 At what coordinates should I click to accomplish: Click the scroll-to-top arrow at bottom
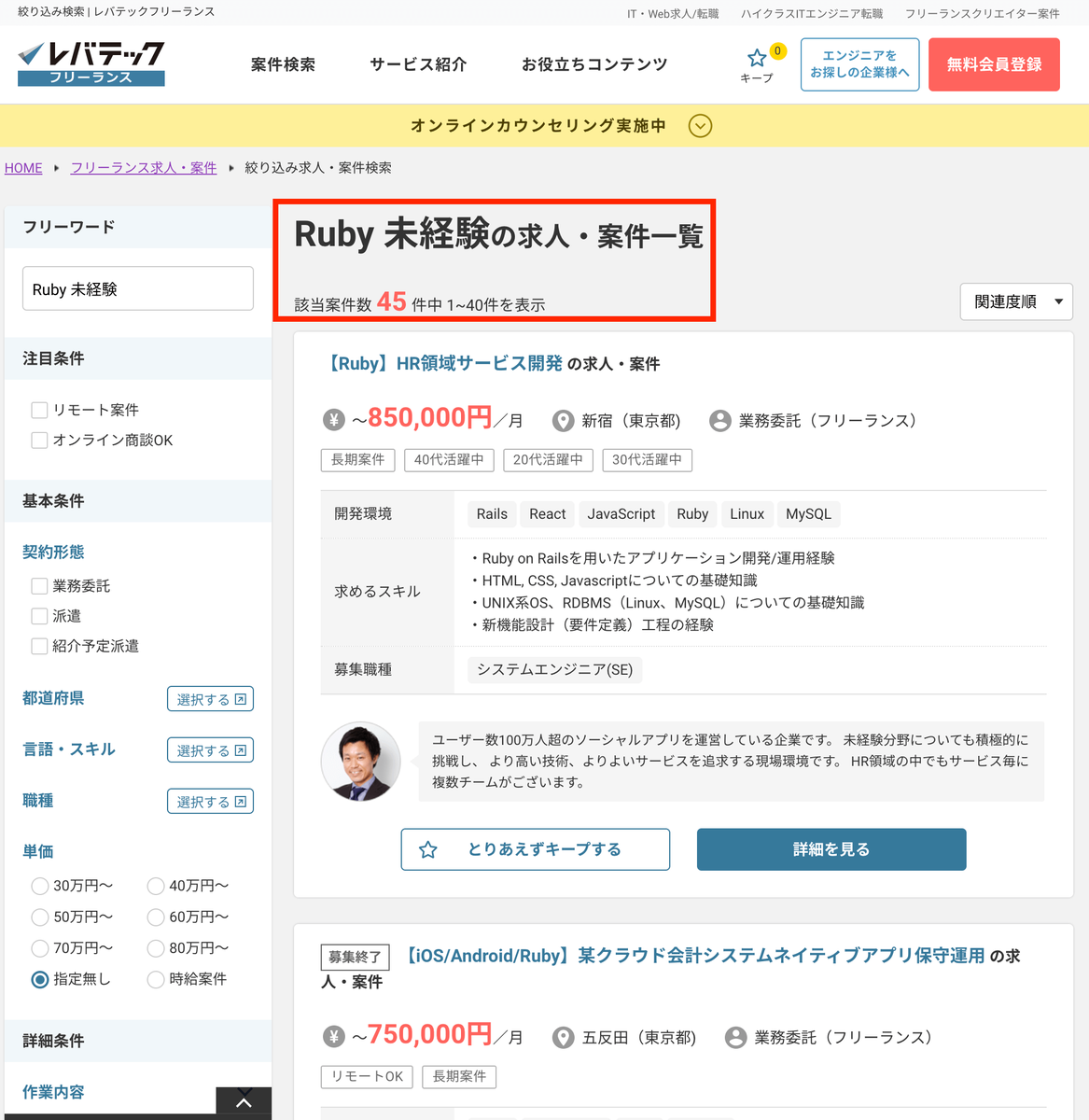244,1102
